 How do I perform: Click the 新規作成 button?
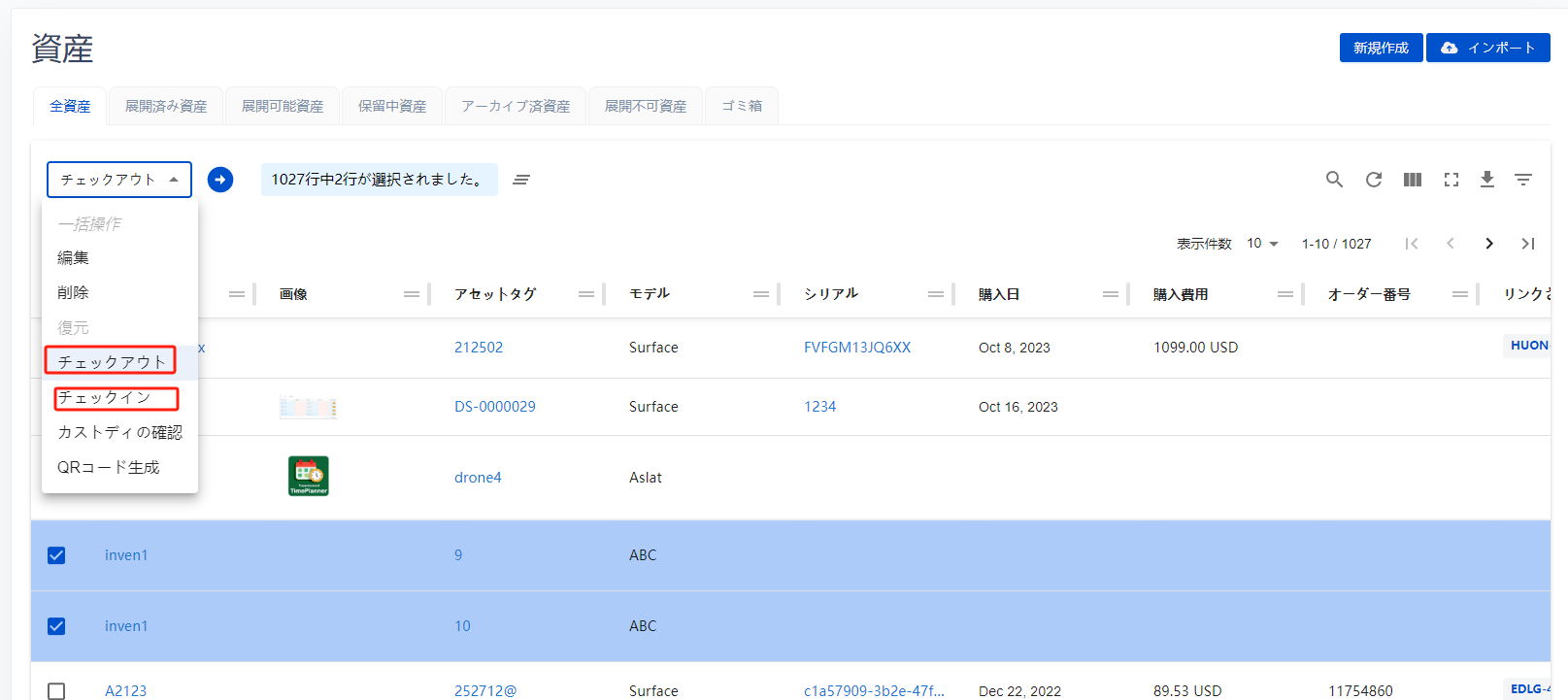click(1380, 48)
